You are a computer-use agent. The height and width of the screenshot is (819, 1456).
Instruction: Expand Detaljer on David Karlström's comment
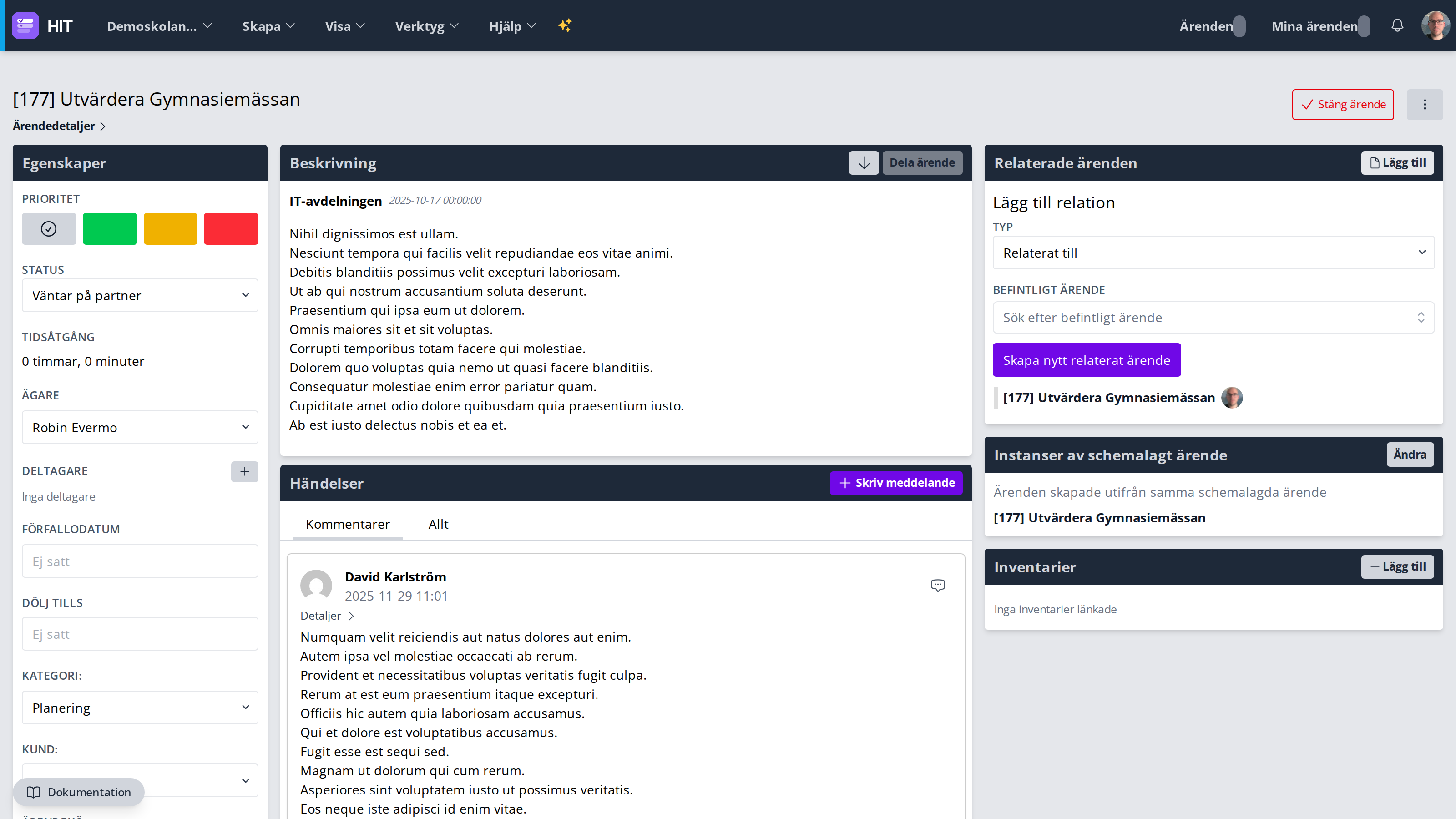[x=327, y=616]
